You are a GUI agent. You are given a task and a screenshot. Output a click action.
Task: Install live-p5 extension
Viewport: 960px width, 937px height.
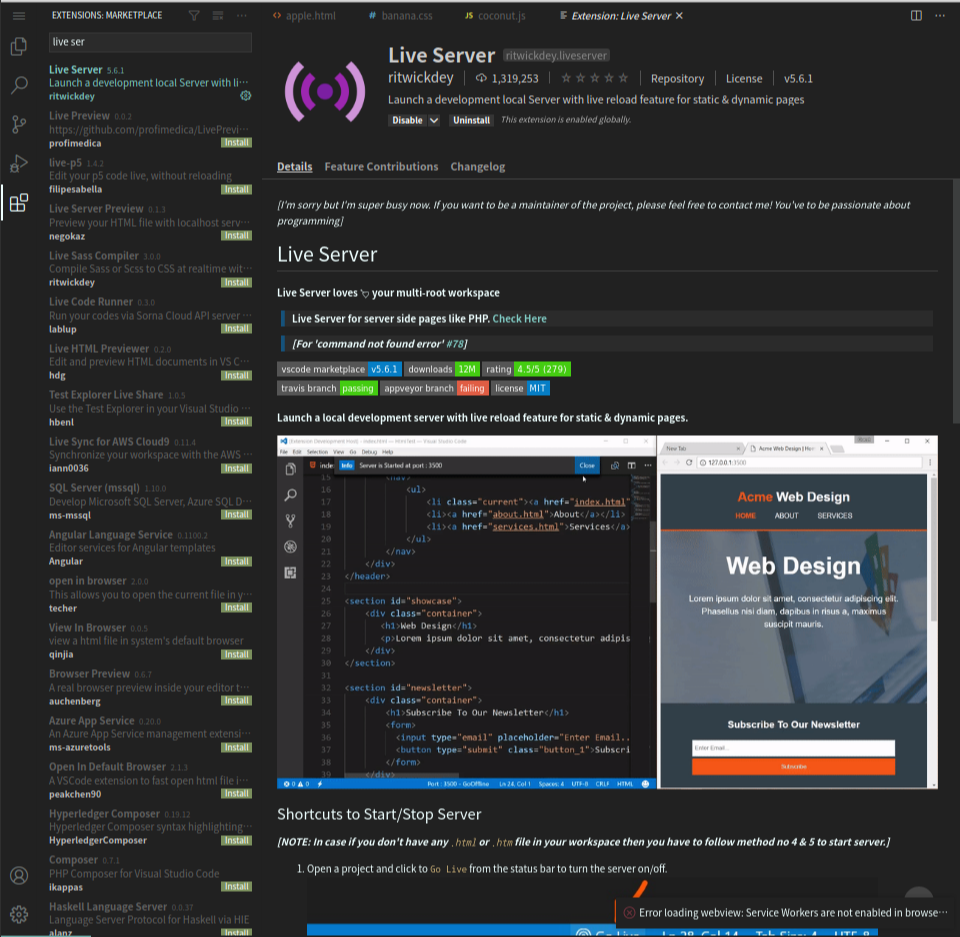(236, 189)
